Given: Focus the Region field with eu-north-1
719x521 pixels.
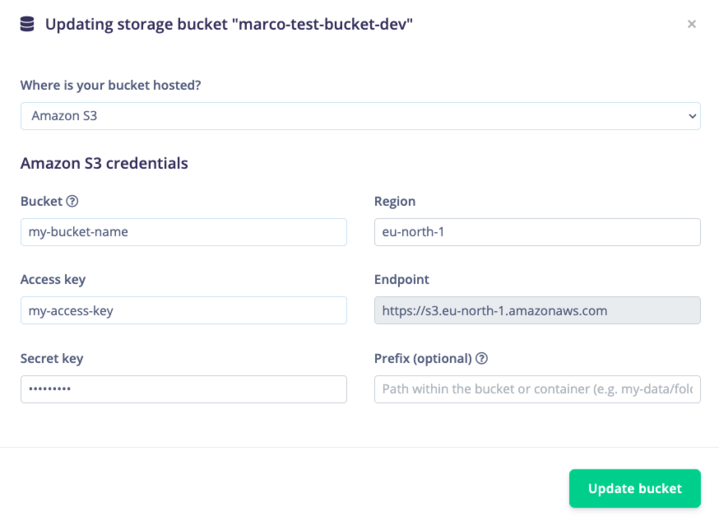Looking at the screenshot, I should click(537, 232).
